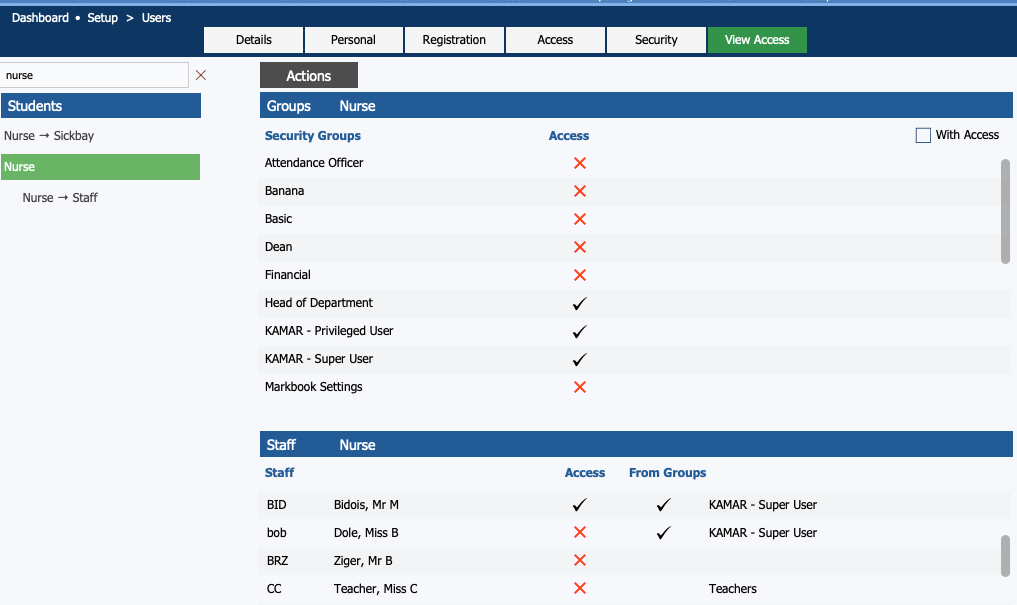Switch to the Security tab
Viewport: 1017px width, 605px height.
pyautogui.click(x=656, y=40)
